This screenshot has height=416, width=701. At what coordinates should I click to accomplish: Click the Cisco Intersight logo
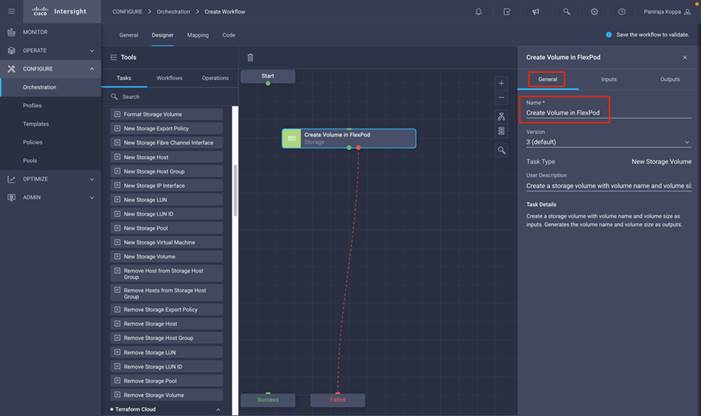[59, 12]
